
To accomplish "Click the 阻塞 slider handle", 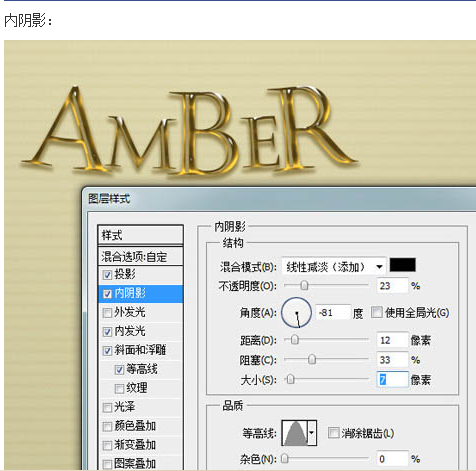I will point(312,359).
